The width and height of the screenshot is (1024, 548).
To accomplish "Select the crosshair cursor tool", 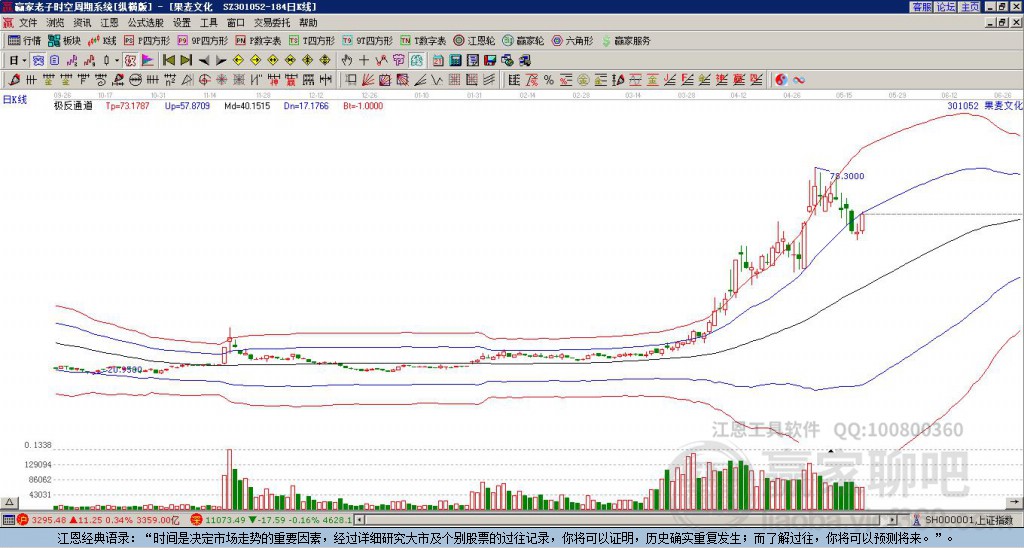I will point(364,60).
